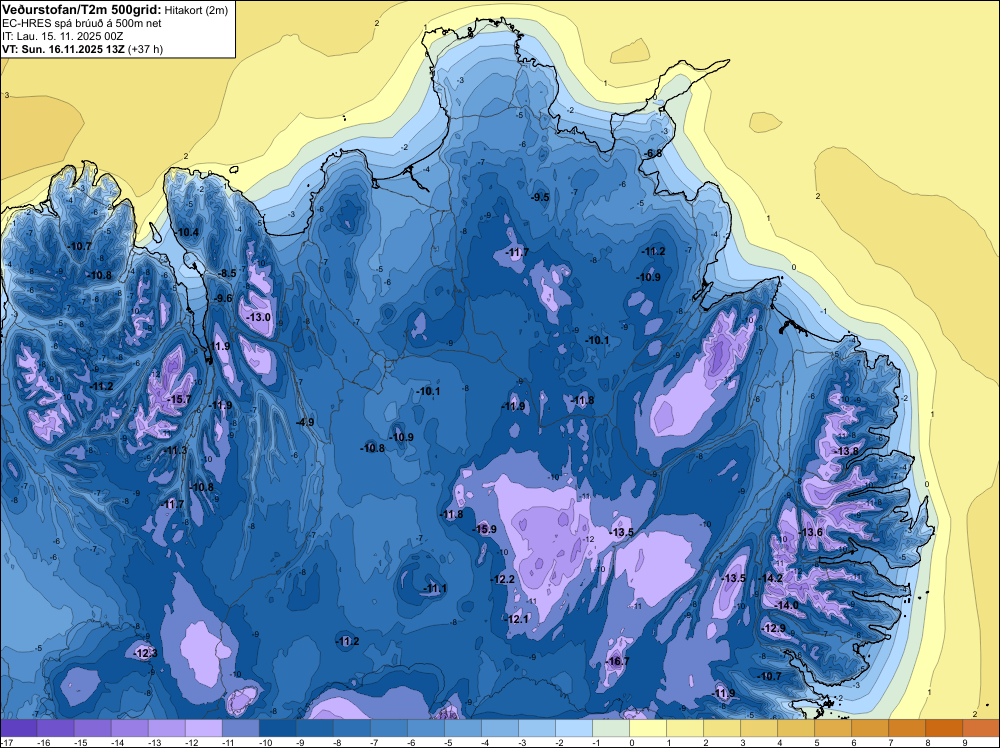Viewport: 1000px width, 748px height.
Task: Click the -14.0 temperature label
Action: point(786,605)
